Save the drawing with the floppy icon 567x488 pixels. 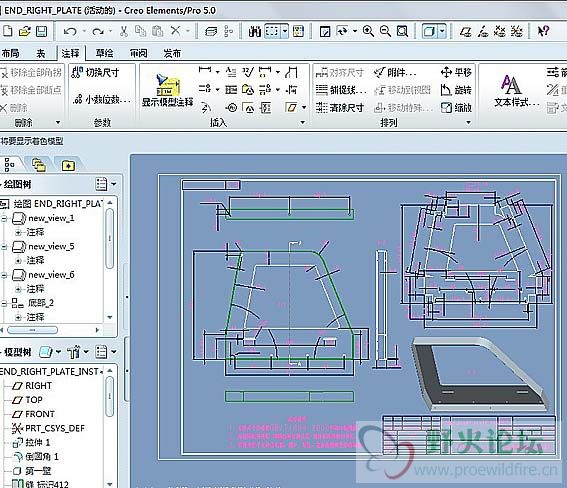[x=42, y=31]
